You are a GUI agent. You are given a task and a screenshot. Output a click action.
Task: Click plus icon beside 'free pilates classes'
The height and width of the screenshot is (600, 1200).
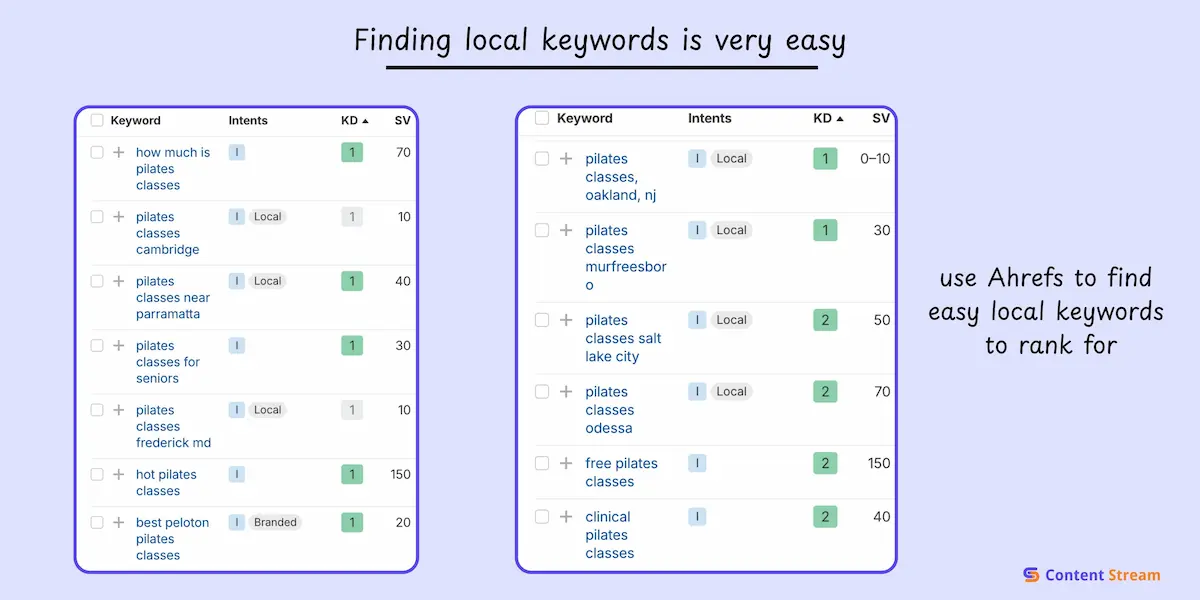(566, 464)
